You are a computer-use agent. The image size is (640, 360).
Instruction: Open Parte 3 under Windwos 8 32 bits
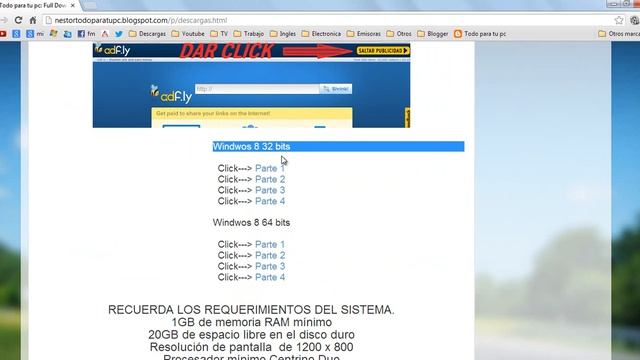[x=270, y=190]
